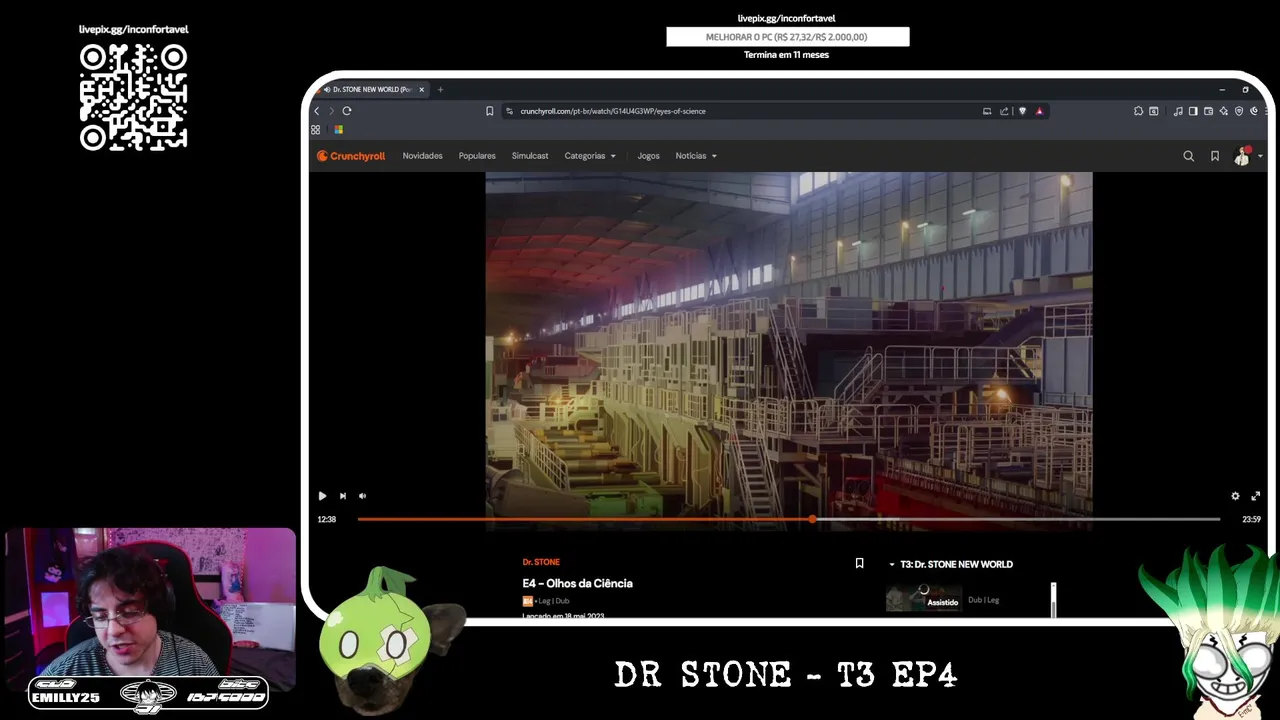The height and width of the screenshot is (720, 1280).
Task: Click the 12:38 elapsed time text
Action: [327, 519]
